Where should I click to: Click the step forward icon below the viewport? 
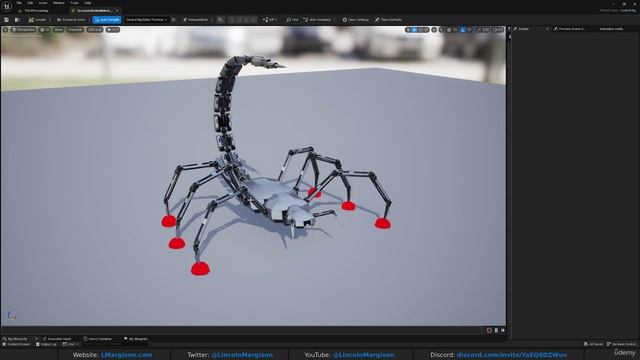coord(503,330)
